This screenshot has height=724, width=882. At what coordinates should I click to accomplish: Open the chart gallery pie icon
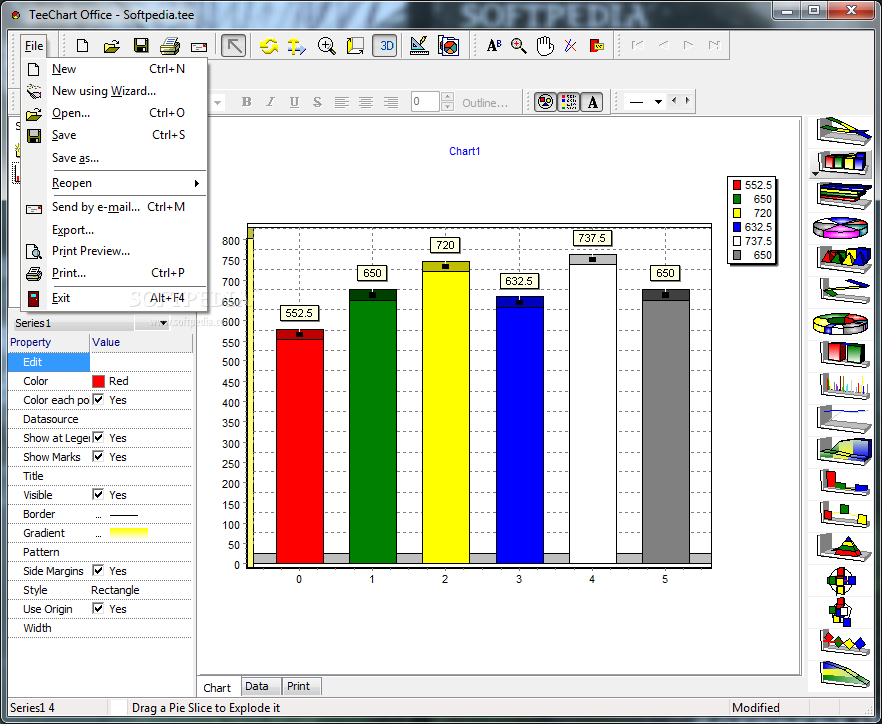[448, 46]
